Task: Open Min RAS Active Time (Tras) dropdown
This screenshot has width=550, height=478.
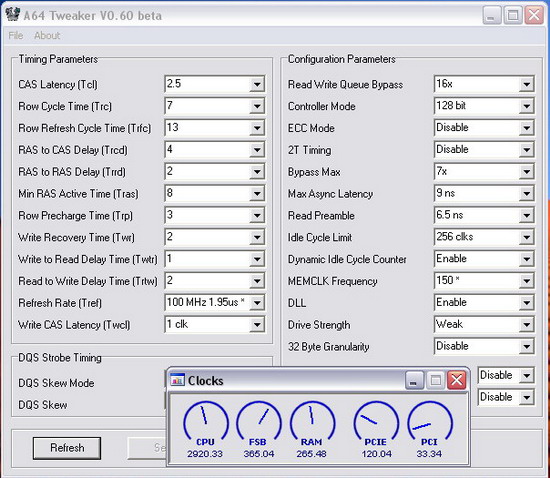Action: [x=257, y=194]
